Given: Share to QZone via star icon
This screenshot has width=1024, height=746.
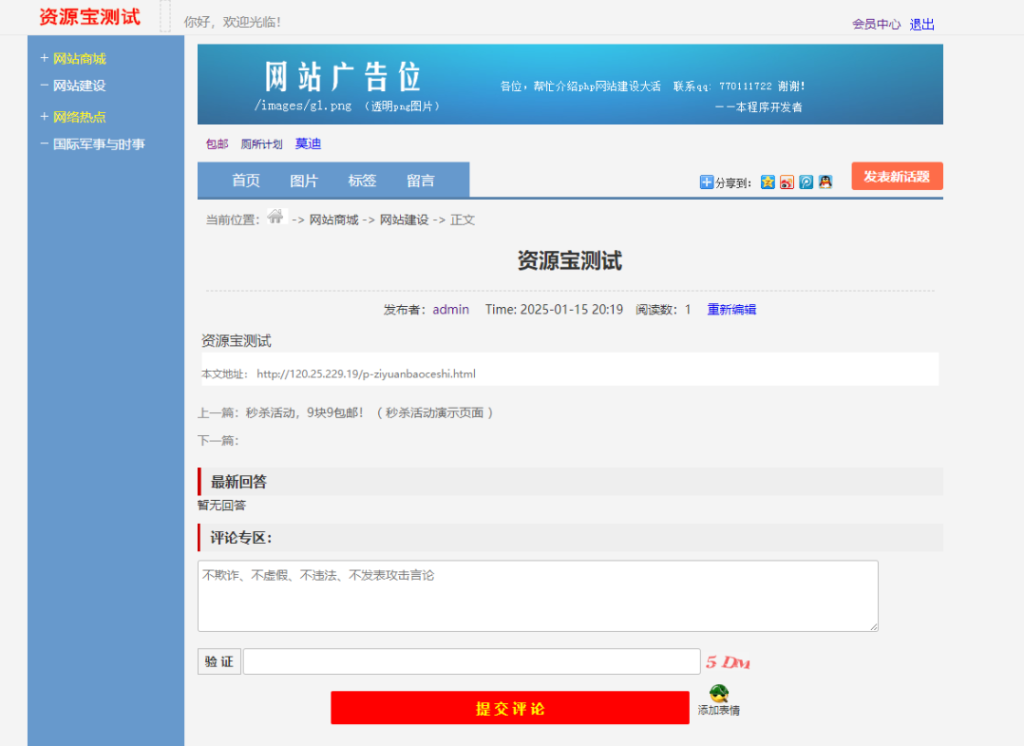Looking at the screenshot, I should [768, 182].
